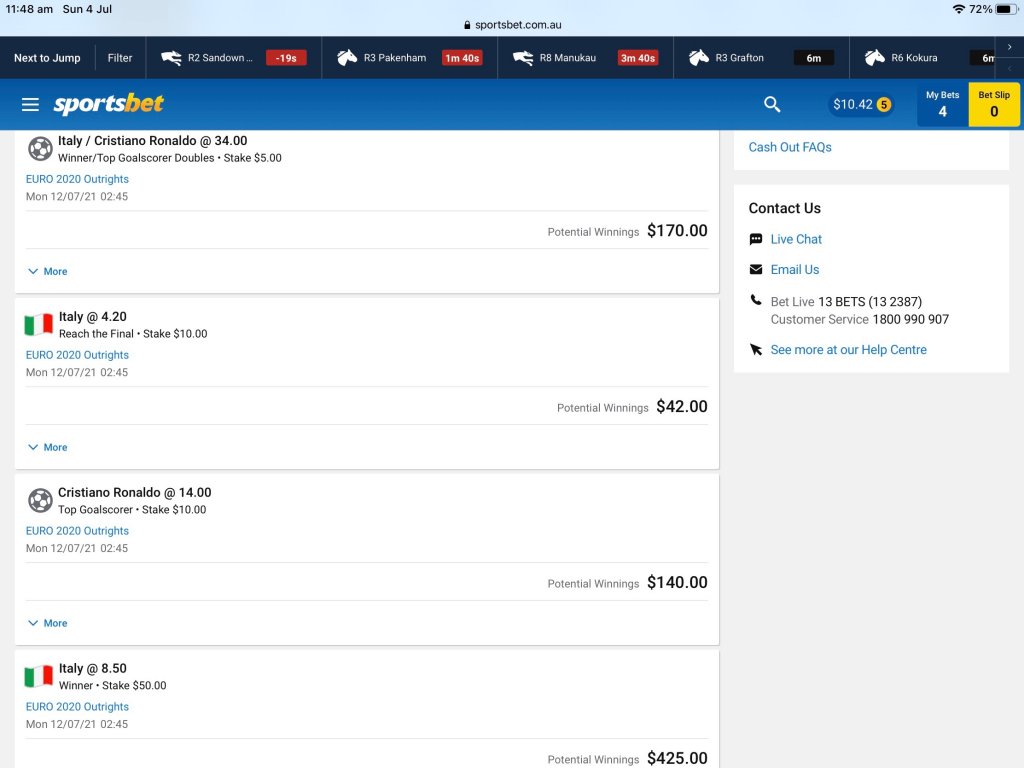Open the Filter option
This screenshot has width=1024, height=768.
pyautogui.click(x=120, y=58)
